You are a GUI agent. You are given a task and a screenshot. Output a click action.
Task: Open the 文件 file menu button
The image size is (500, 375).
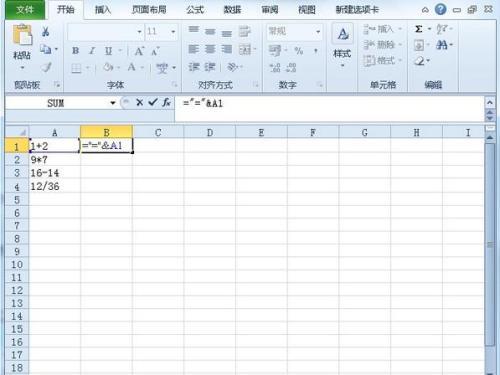(25, 10)
